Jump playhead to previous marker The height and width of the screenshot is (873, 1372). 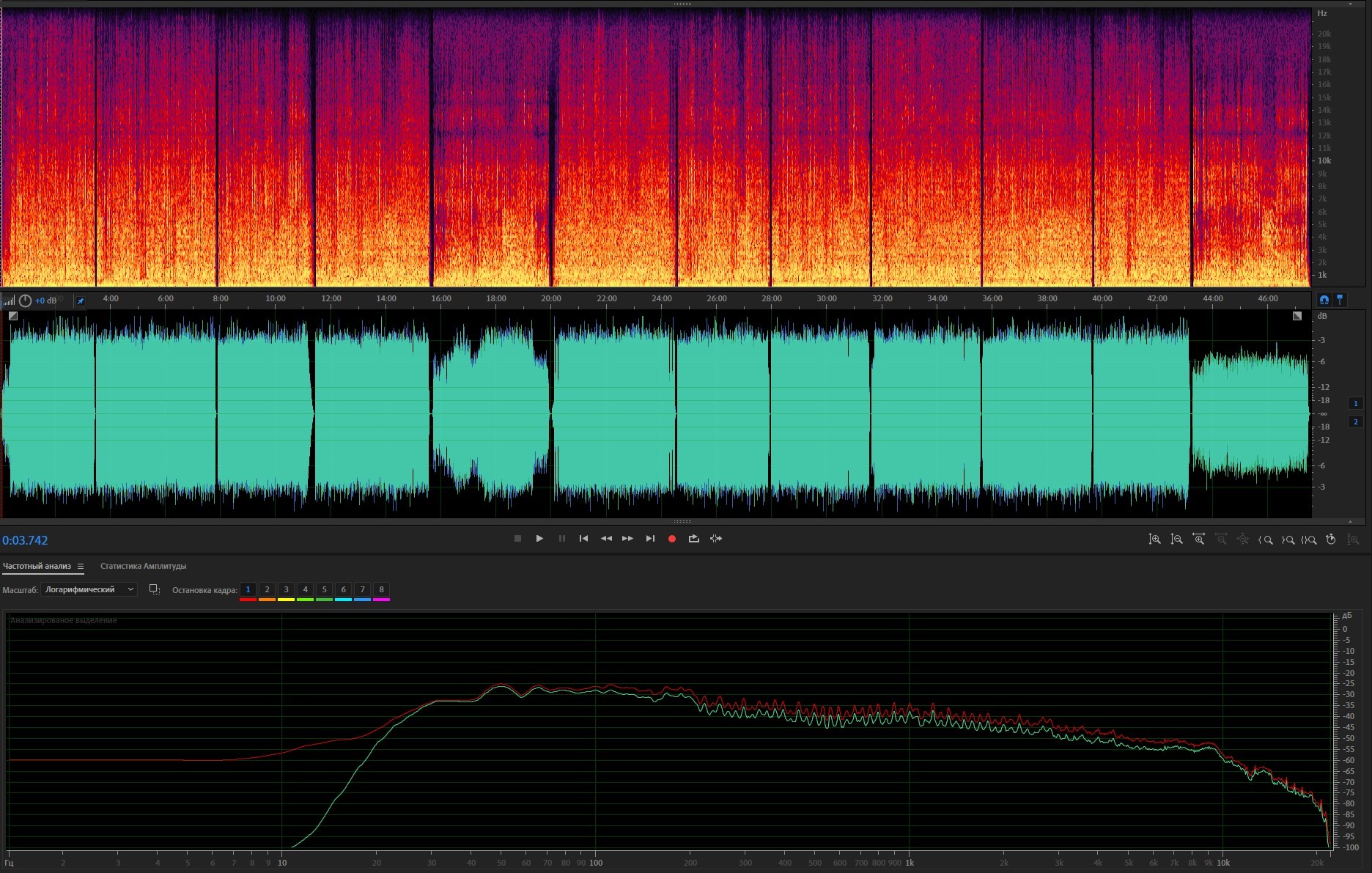pyautogui.click(x=583, y=539)
